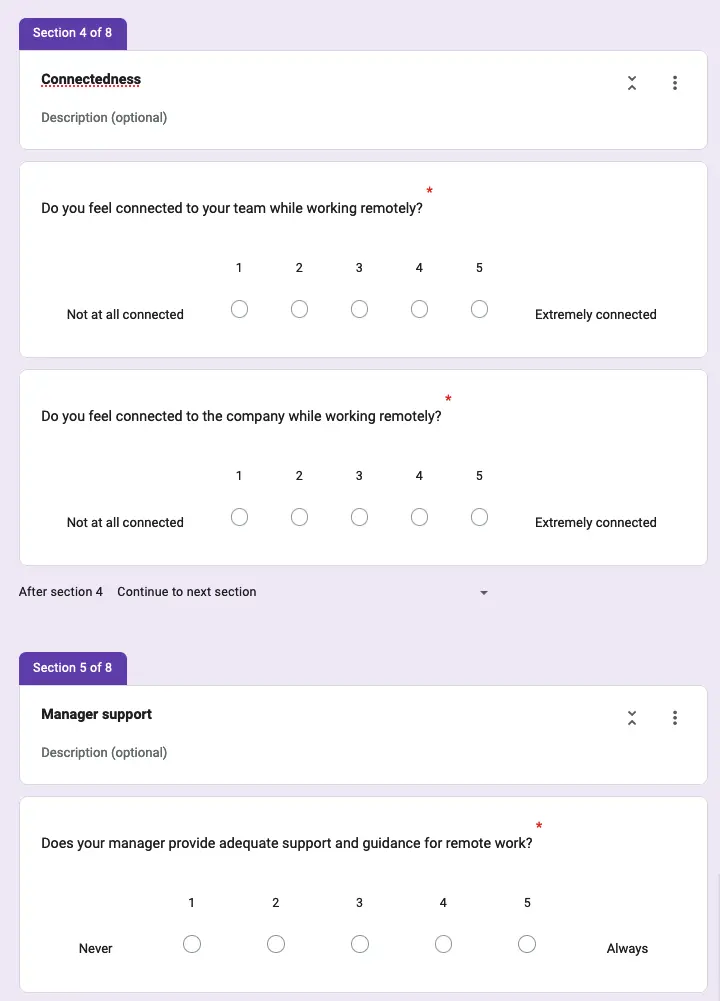The width and height of the screenshot is (720, 1001).
Task: Click the Section 4 of 8 header badge
Action: pyautogui.click(x=72, y=33)
